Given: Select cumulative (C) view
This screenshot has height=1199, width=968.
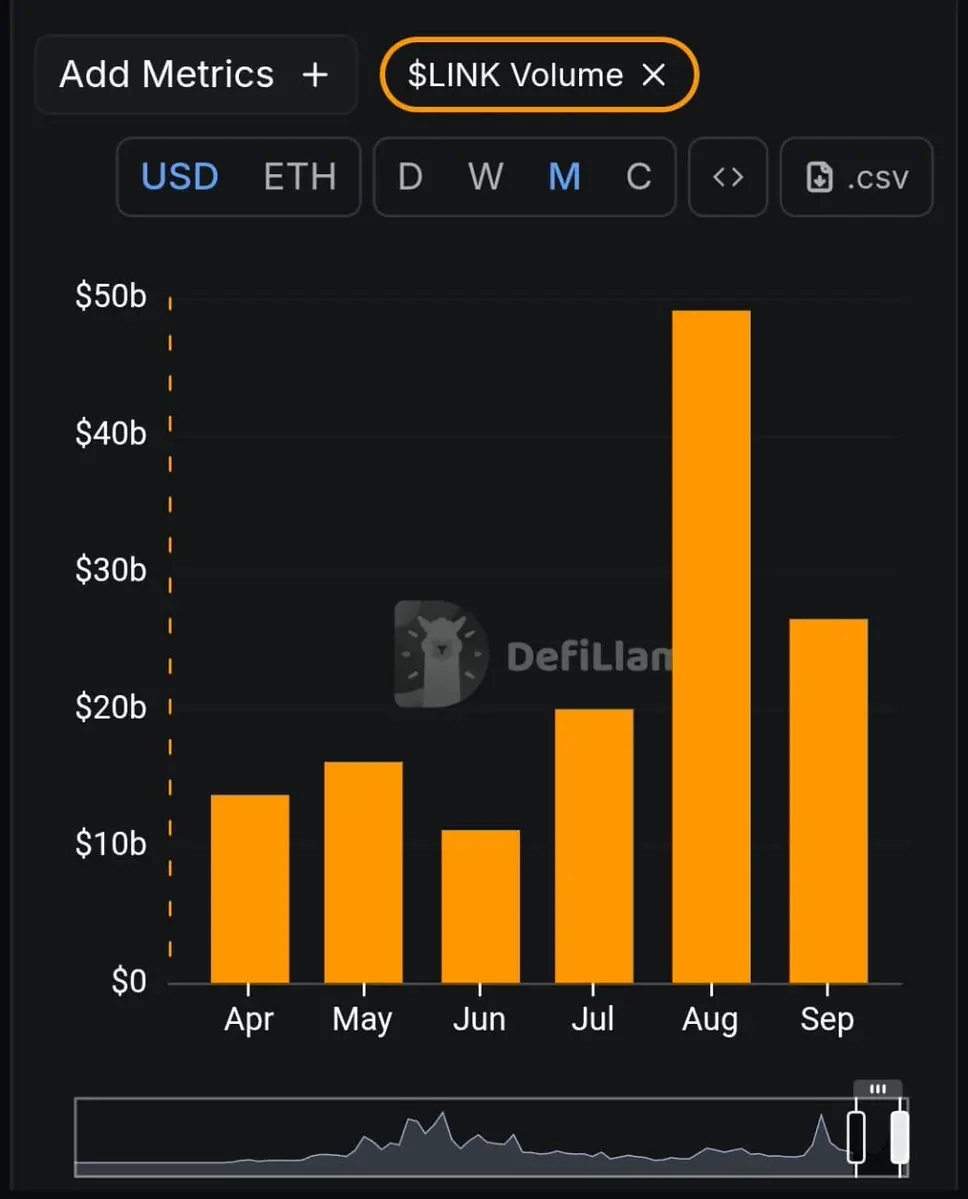Looking at the screenshot, I should [639, 177].
